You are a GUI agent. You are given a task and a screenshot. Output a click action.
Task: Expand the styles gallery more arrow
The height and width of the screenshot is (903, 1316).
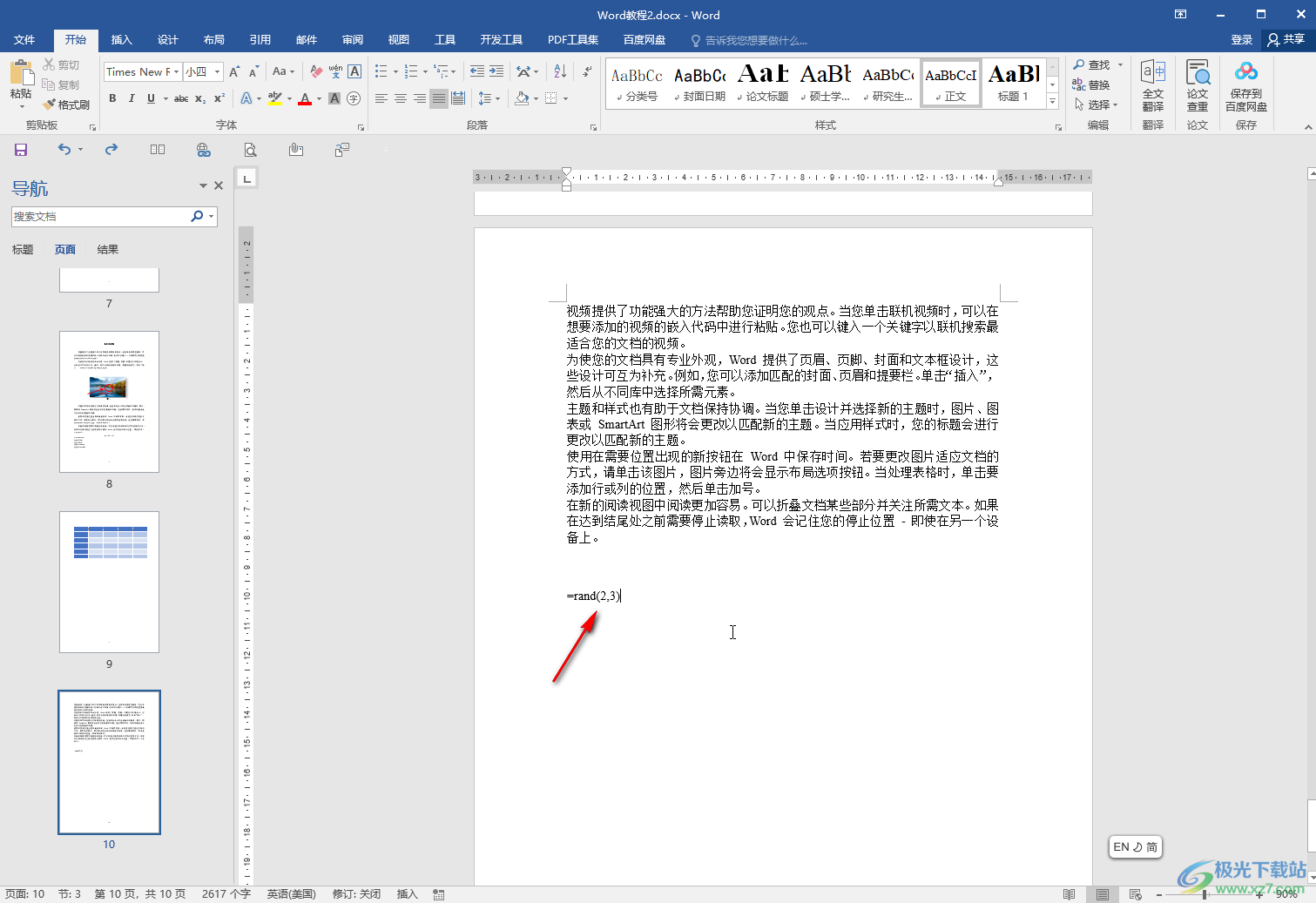(x=1052, y=102)
